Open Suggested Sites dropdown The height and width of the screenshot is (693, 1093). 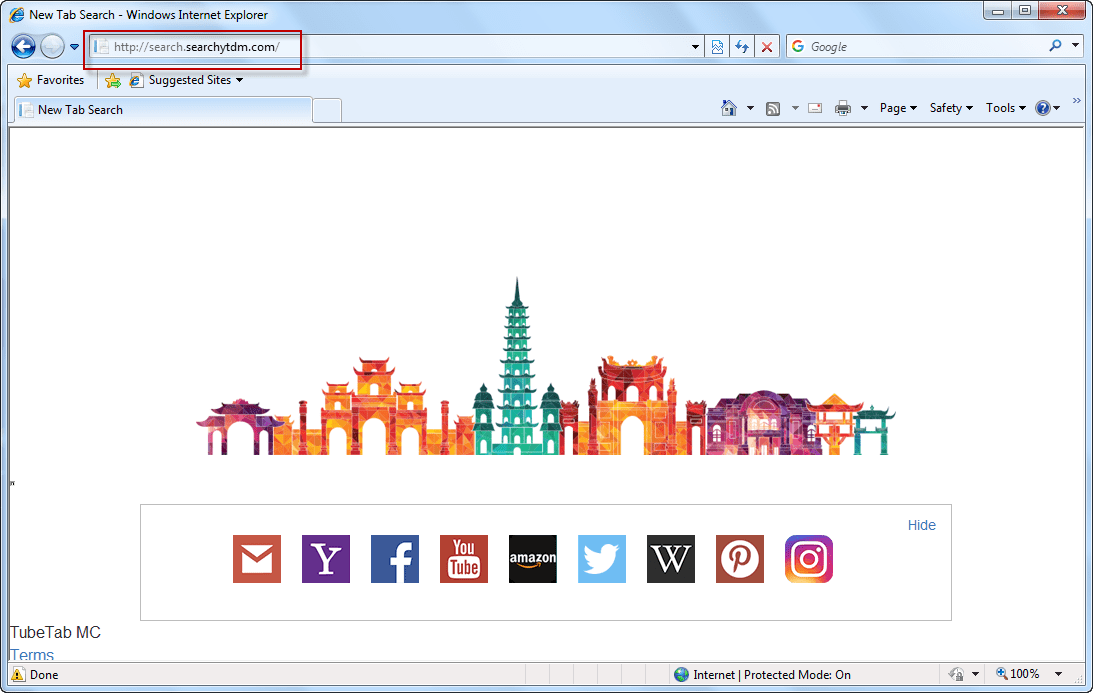[187, 80]
